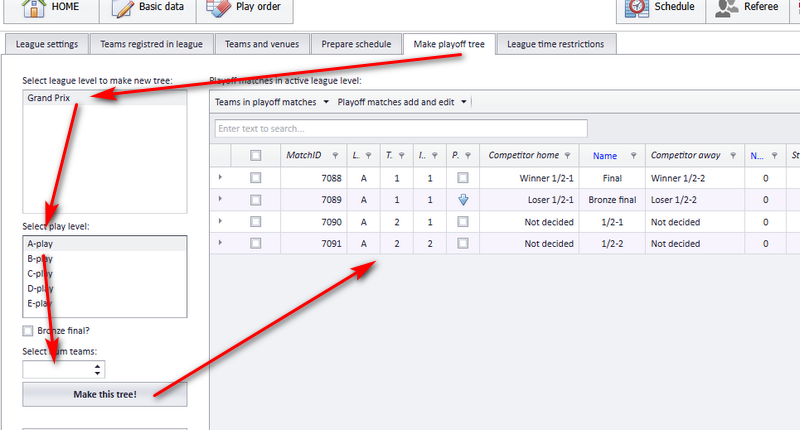Switch to Prepare schedule tab
Screen dimensions: 800x430
[x=356, y=44]
